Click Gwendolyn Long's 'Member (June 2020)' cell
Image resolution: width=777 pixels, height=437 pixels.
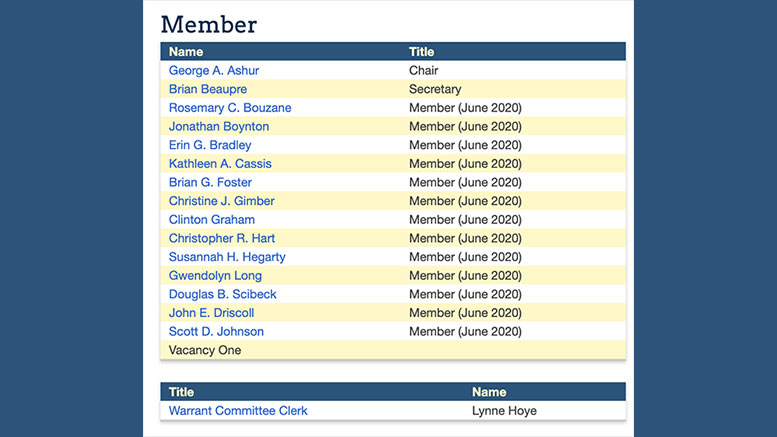[x=465, y=275]
